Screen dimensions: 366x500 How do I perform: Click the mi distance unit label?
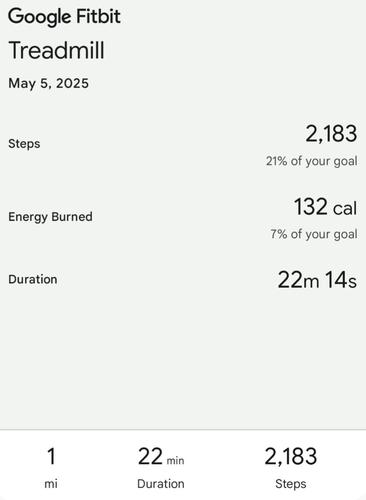coord(51,483)
